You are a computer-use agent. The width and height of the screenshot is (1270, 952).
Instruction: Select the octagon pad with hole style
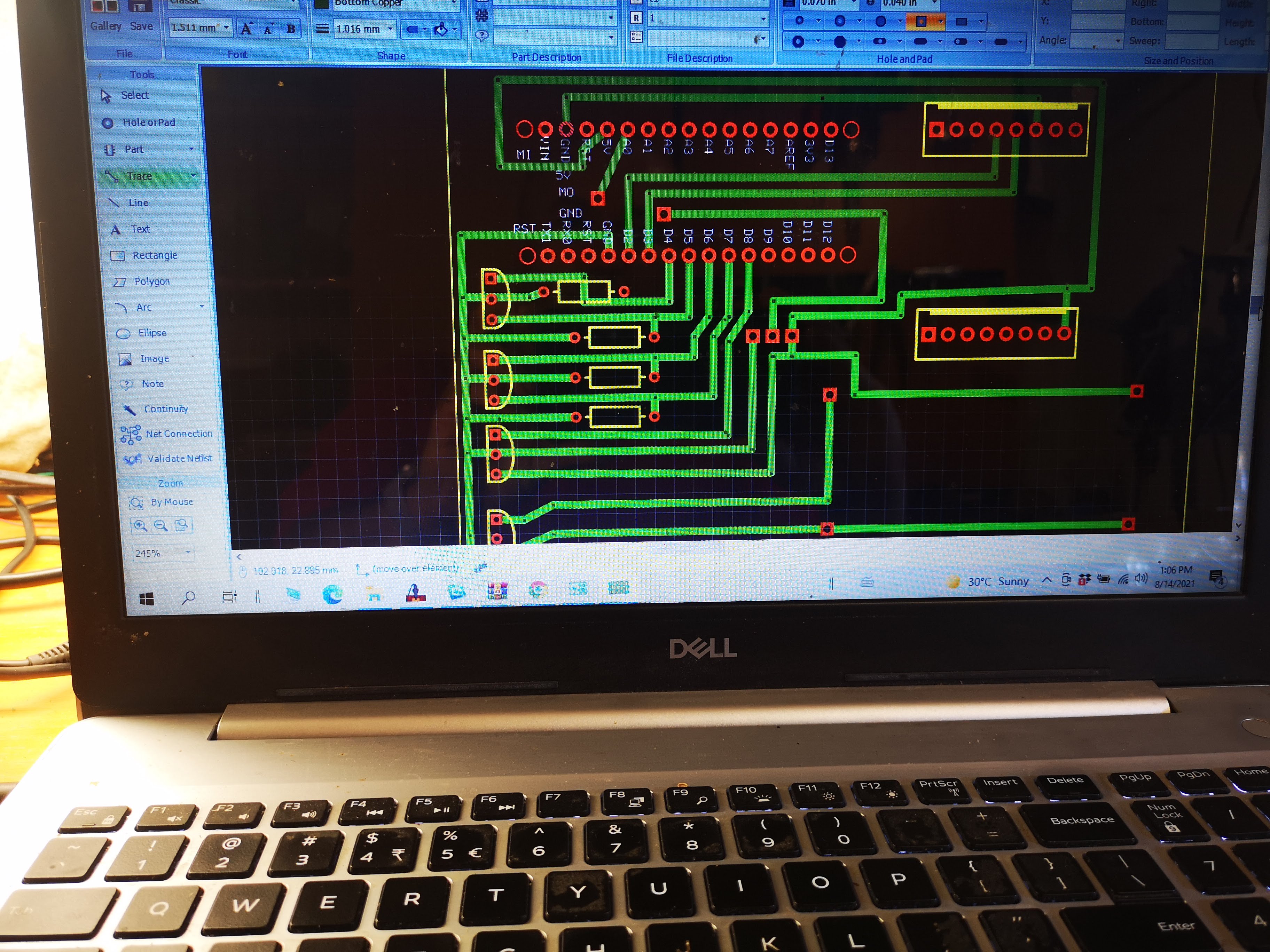coord(798,41)
